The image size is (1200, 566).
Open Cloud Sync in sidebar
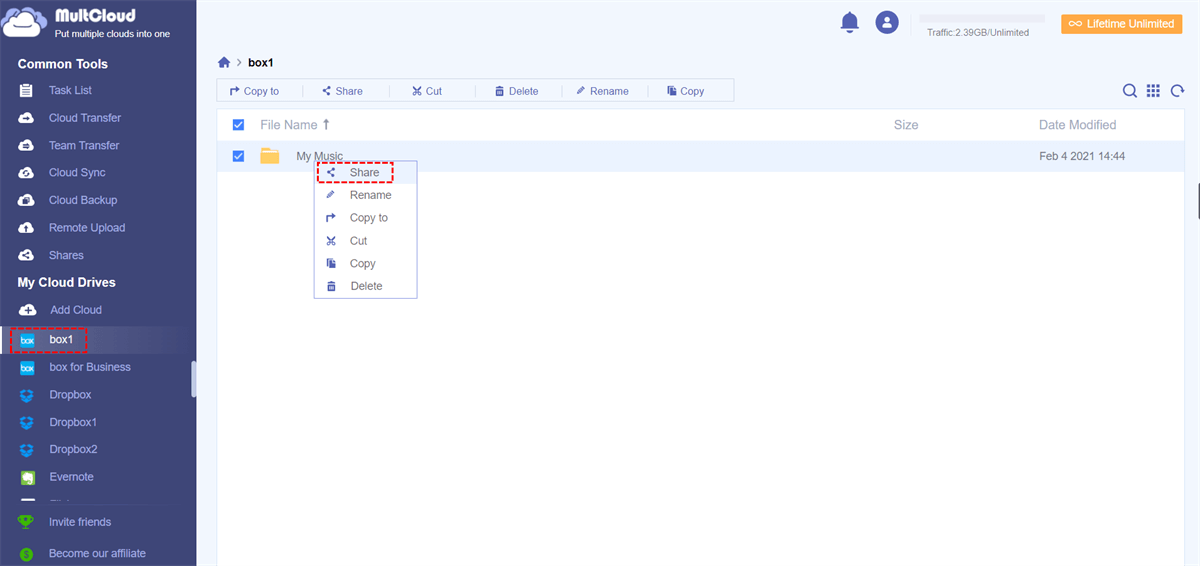click(77, 173)
